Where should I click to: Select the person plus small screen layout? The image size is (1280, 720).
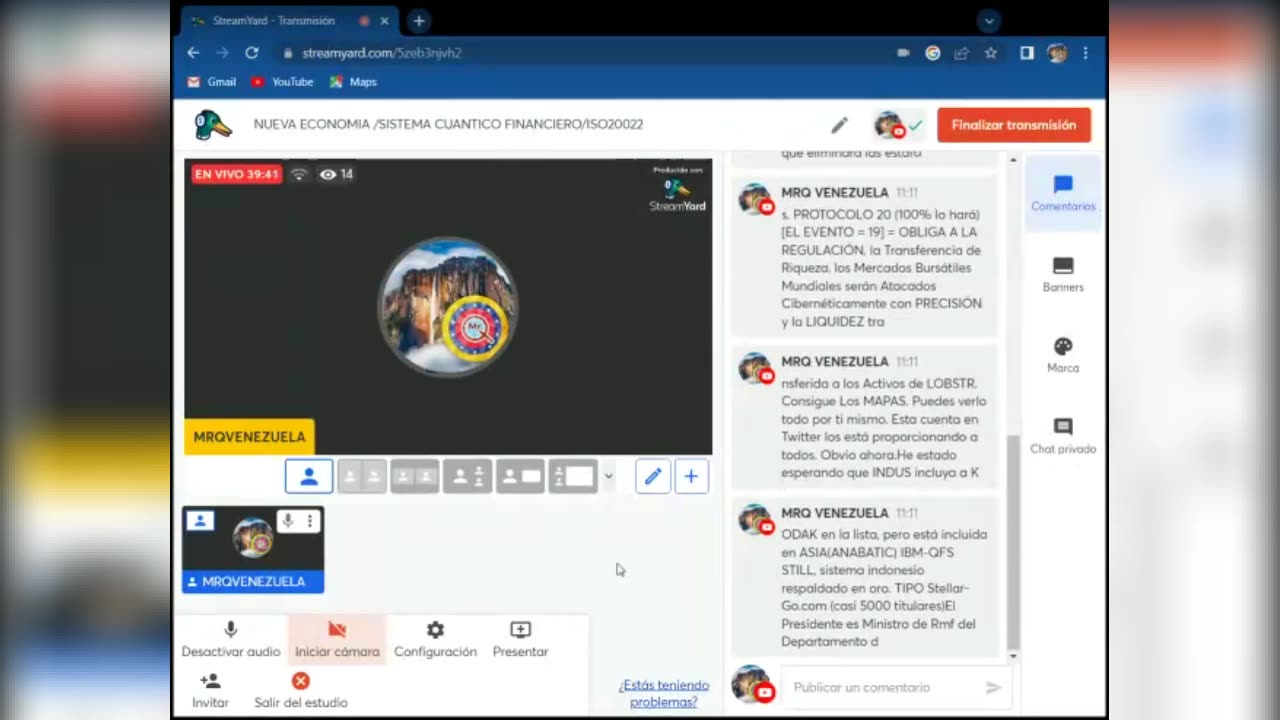coord(520,476)
